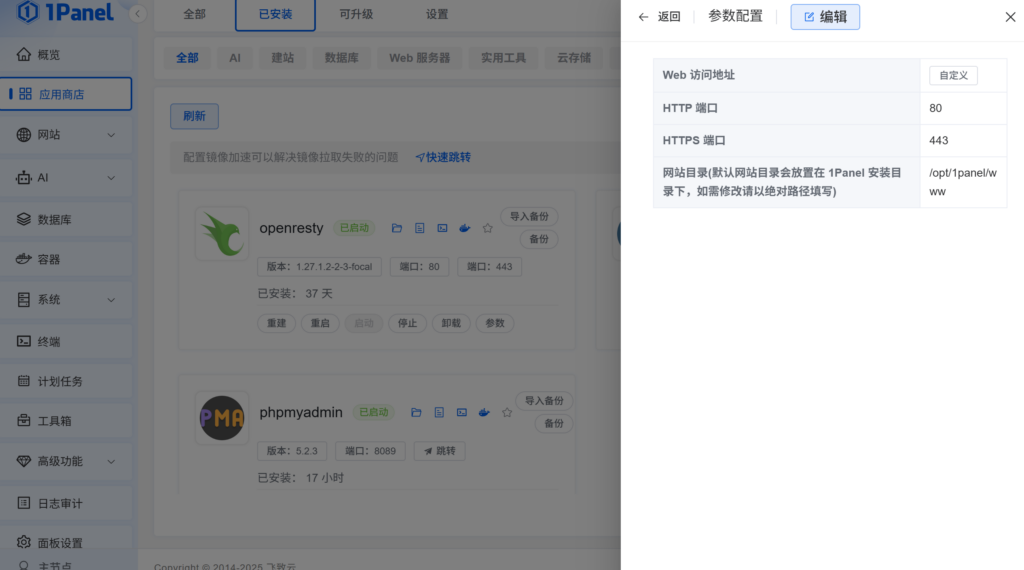Open openresty terminal icon
This screenshot has height=570, width=1024.
point(442,228)
